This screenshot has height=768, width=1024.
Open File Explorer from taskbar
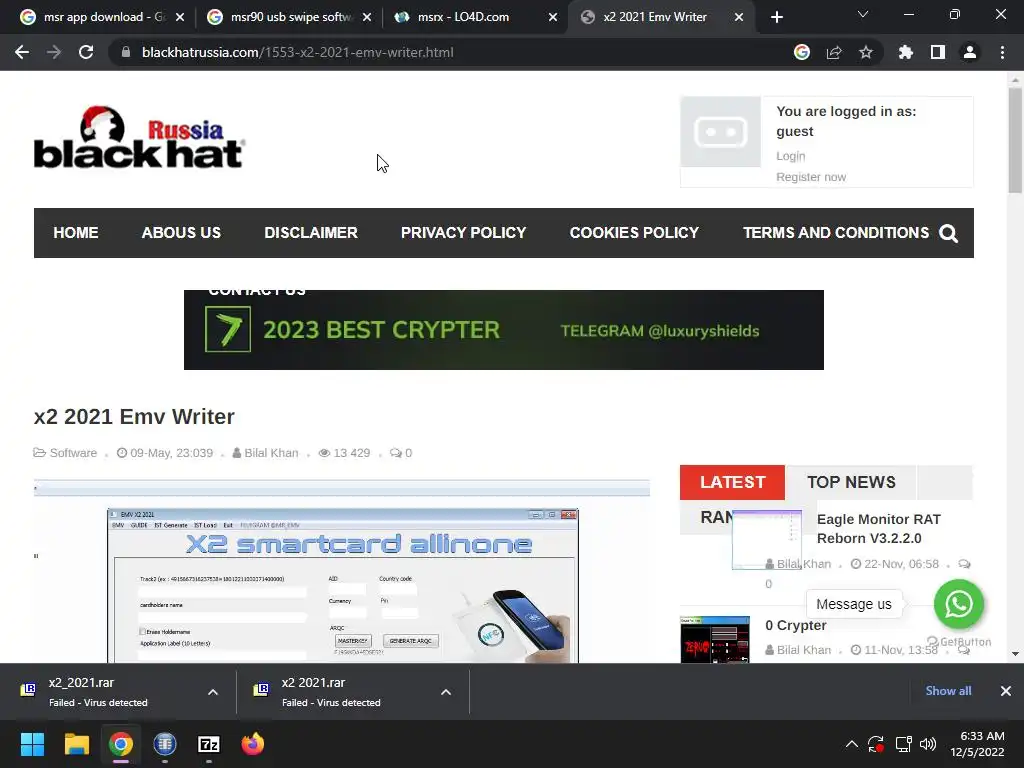click(x=76, y=744)
